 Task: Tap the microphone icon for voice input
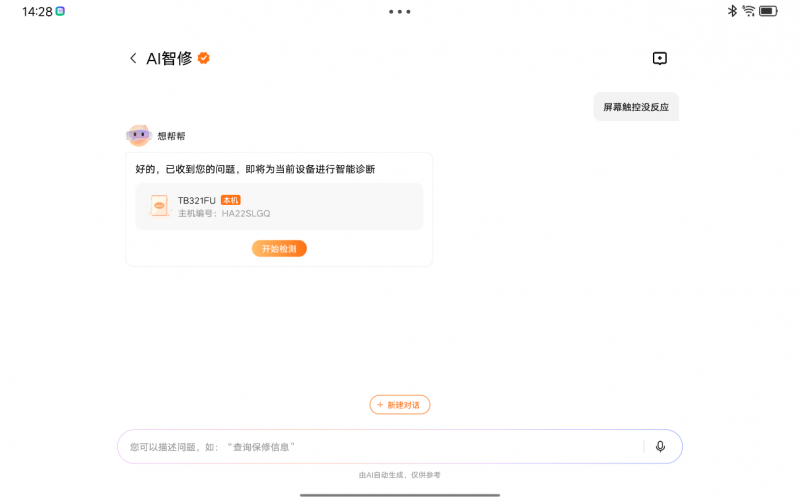tap(660, 446)
